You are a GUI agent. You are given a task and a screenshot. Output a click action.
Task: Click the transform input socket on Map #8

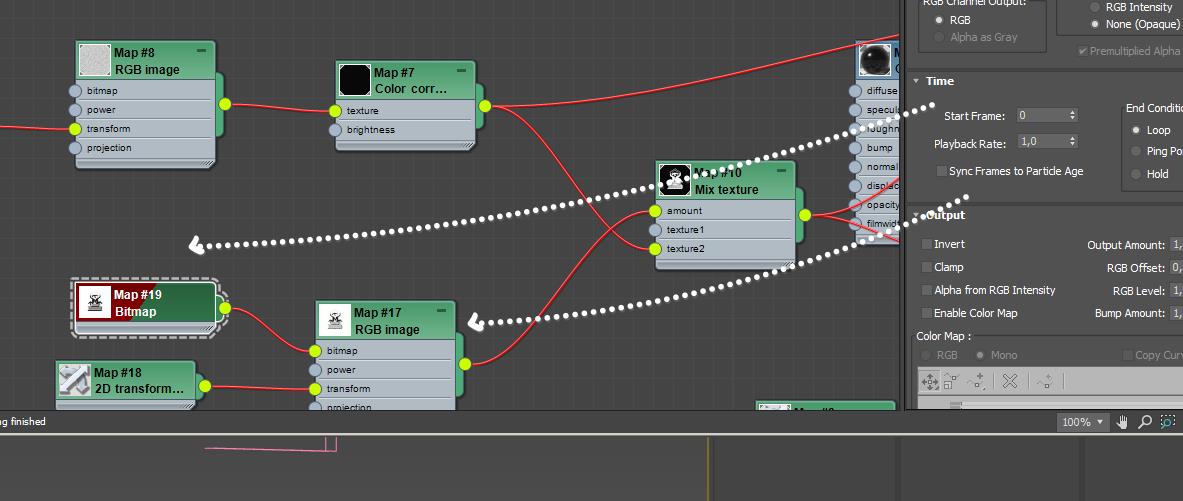75,129
